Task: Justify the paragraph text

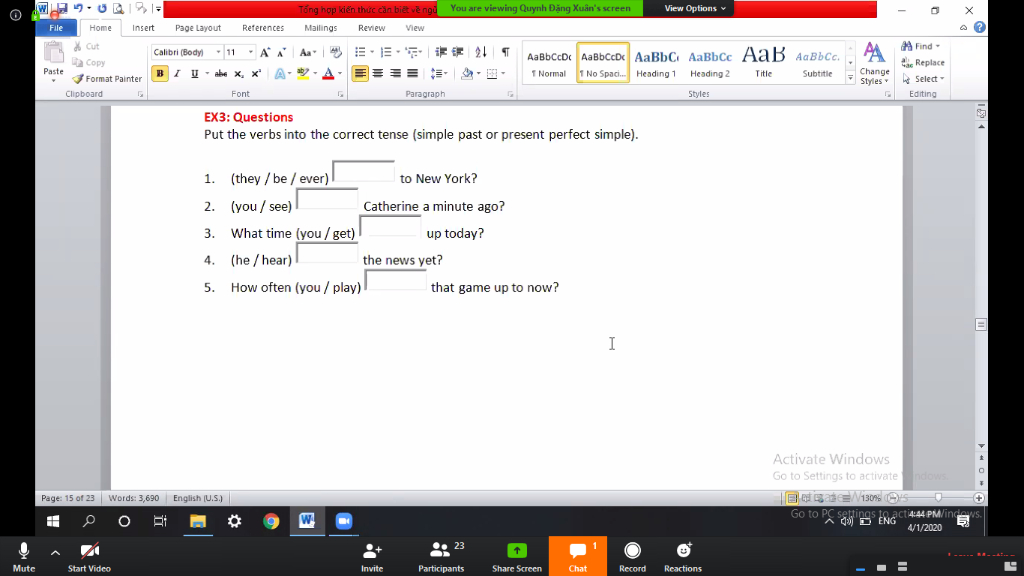Action: 412,74
